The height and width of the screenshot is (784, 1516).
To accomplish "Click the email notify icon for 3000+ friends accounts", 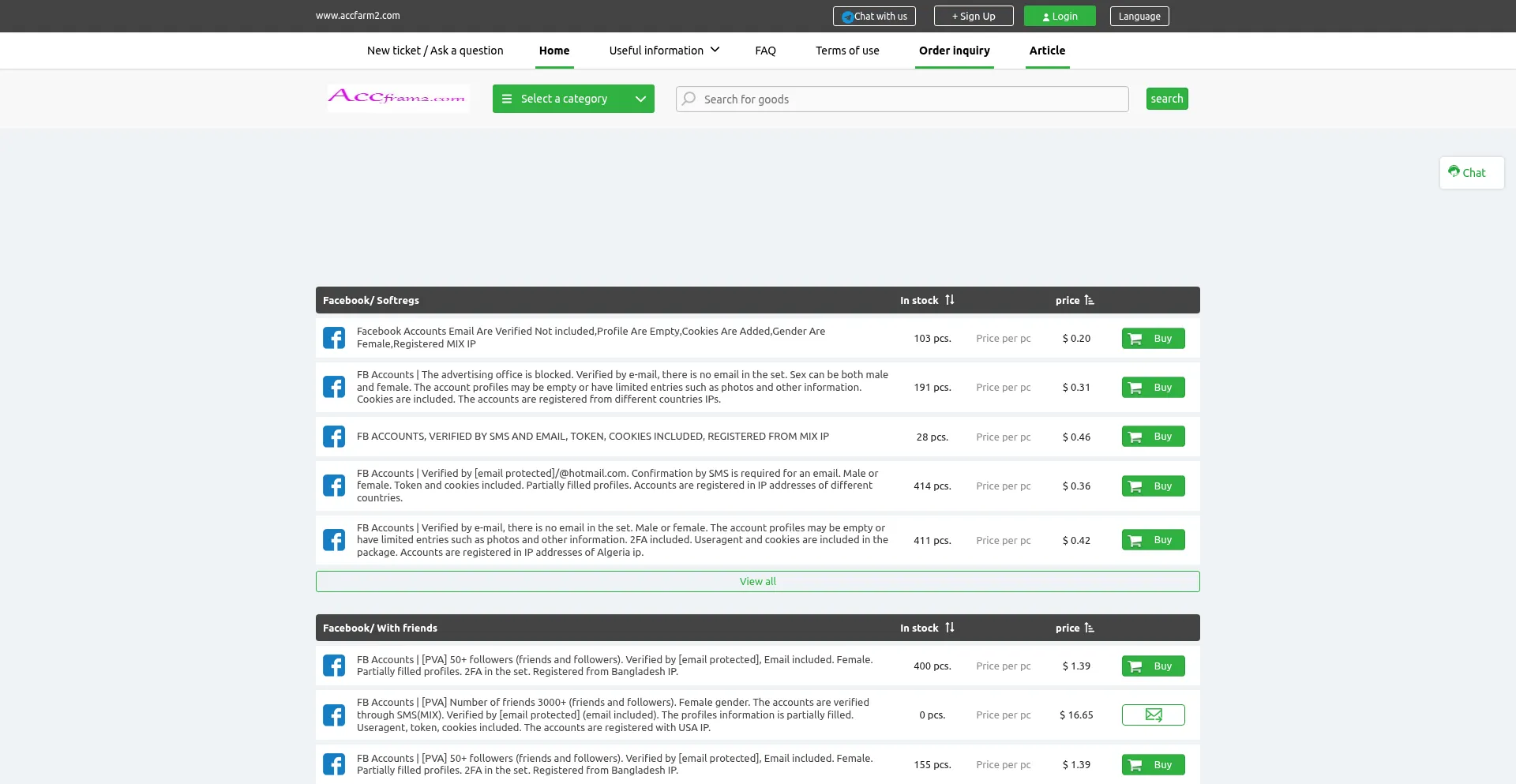I will pyautogui.click(x=1153, y=715).
